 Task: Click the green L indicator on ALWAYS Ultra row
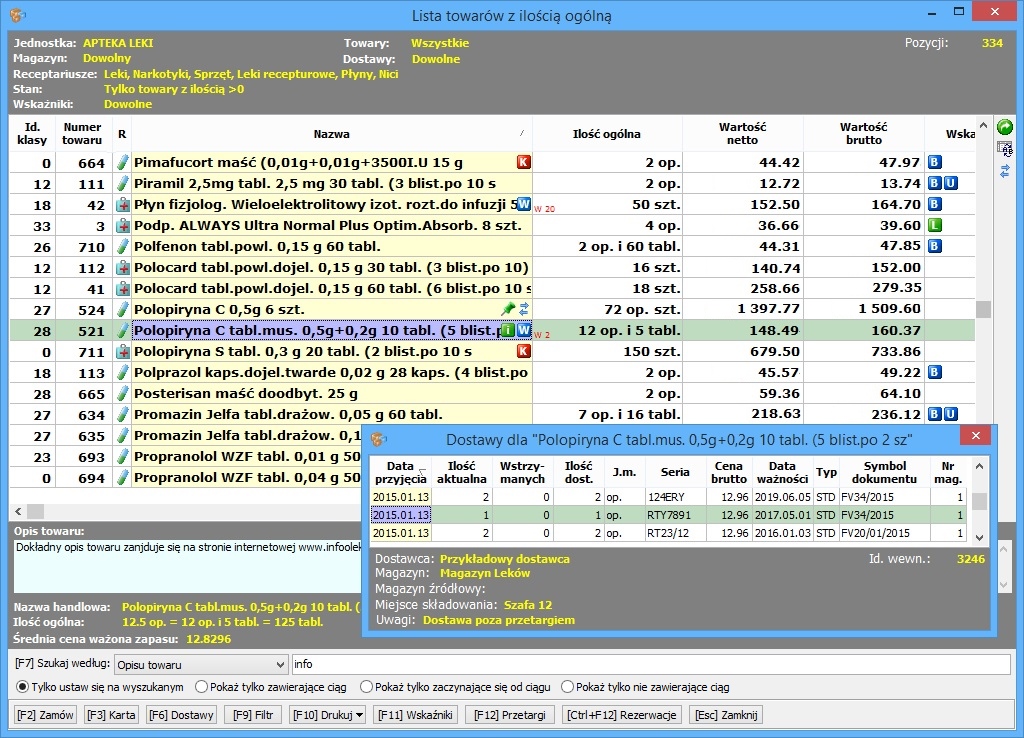pos(935,225)
